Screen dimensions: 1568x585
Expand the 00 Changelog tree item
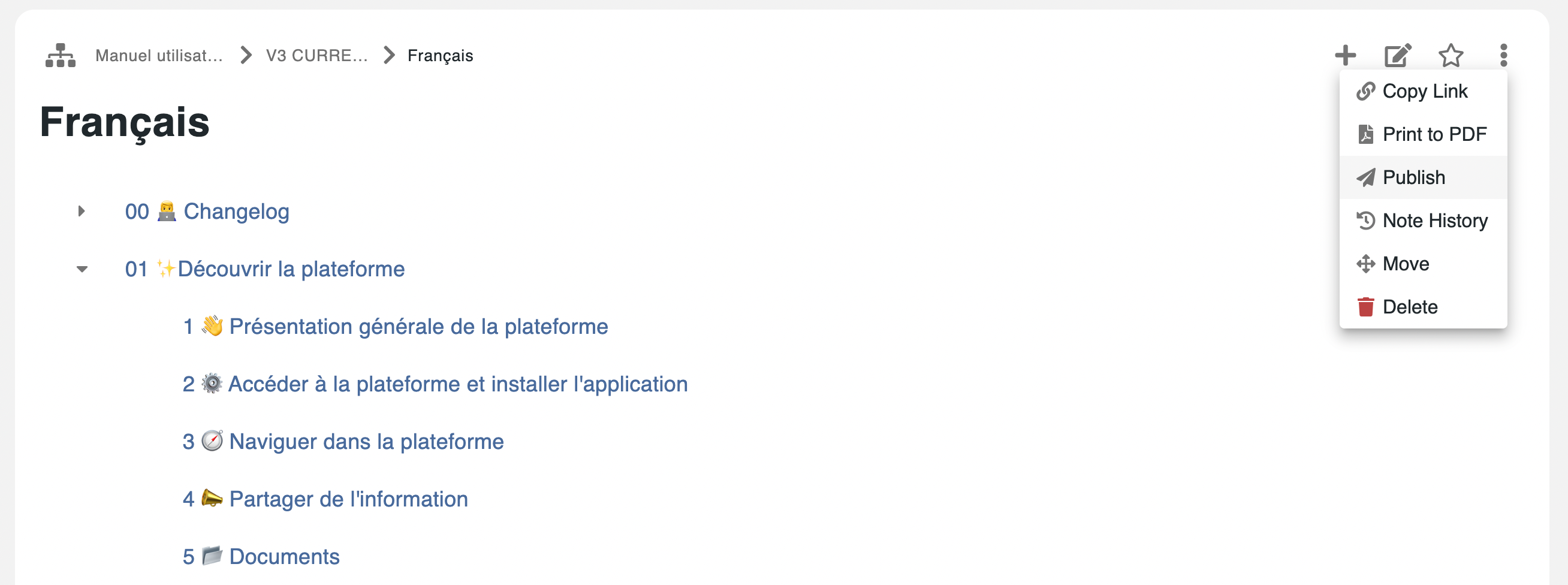tap(82, 212)
